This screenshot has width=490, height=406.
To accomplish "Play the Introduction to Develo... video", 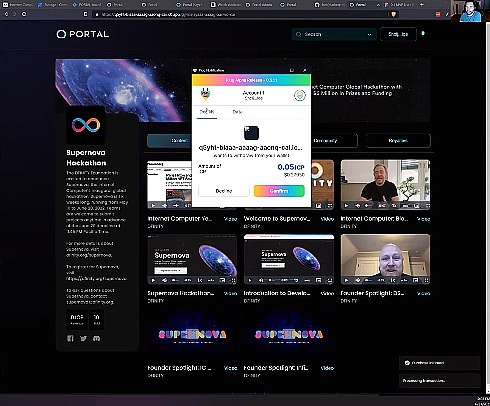I will click(x=250, y=280).
